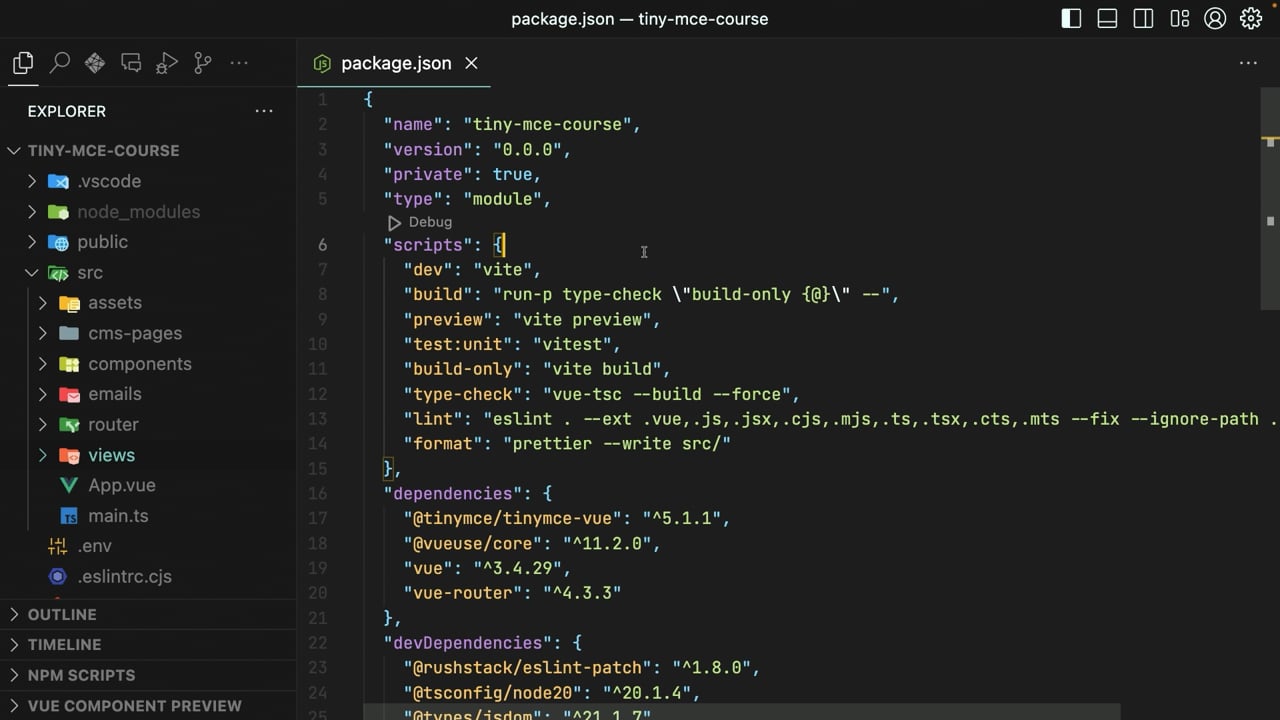Click the ESLint icon beside .eslintrc.cjs
The height and width of the screenshot is (720, 1280).
click(x=58, y=577)
